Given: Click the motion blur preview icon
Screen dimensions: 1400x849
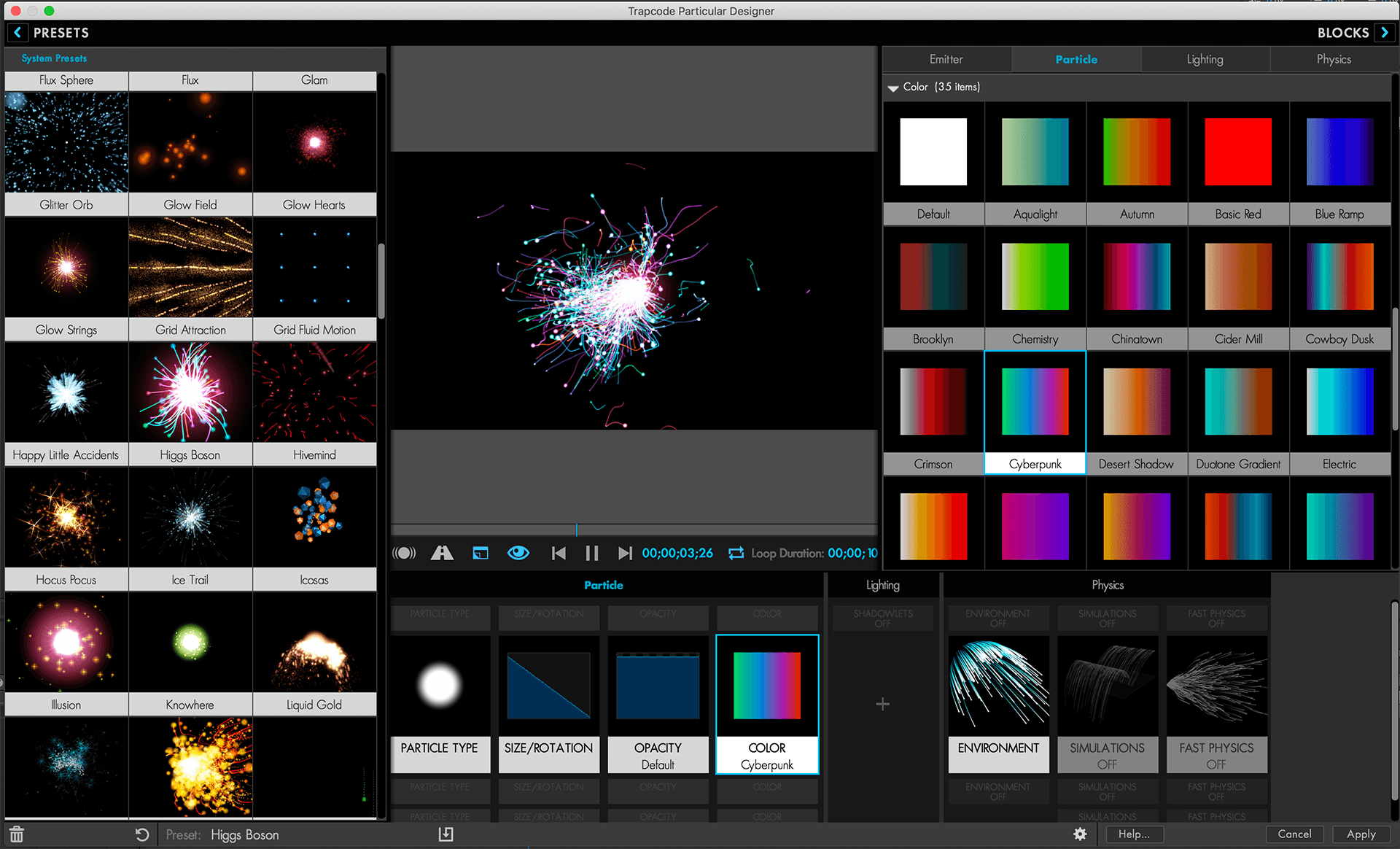Looking at the screenshot, I should pyautogui.click(x=404, y=553).
